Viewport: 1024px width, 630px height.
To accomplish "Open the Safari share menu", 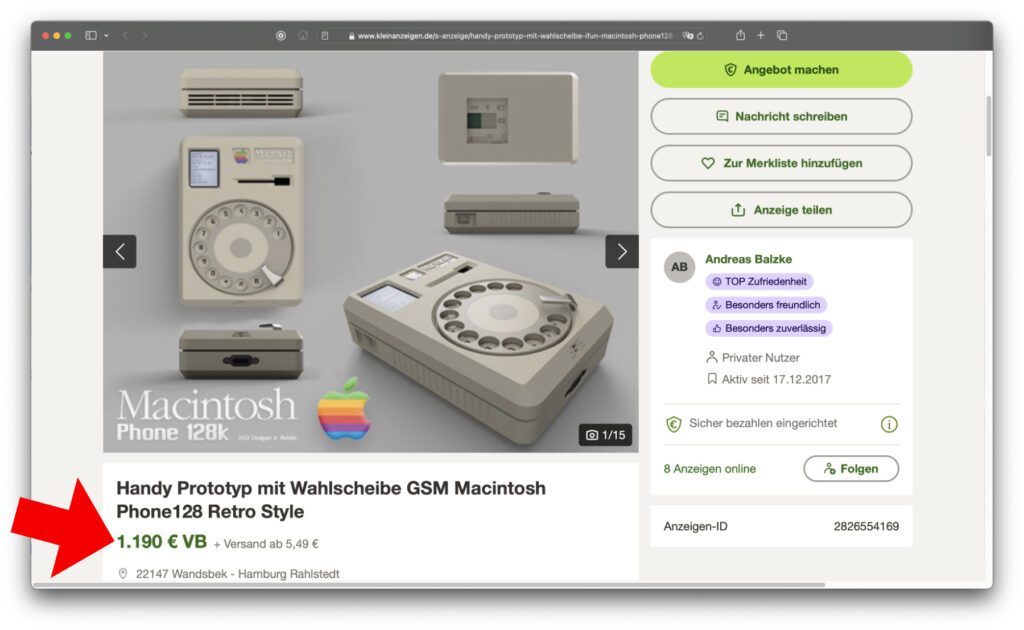I will click(x=740, y=35).
